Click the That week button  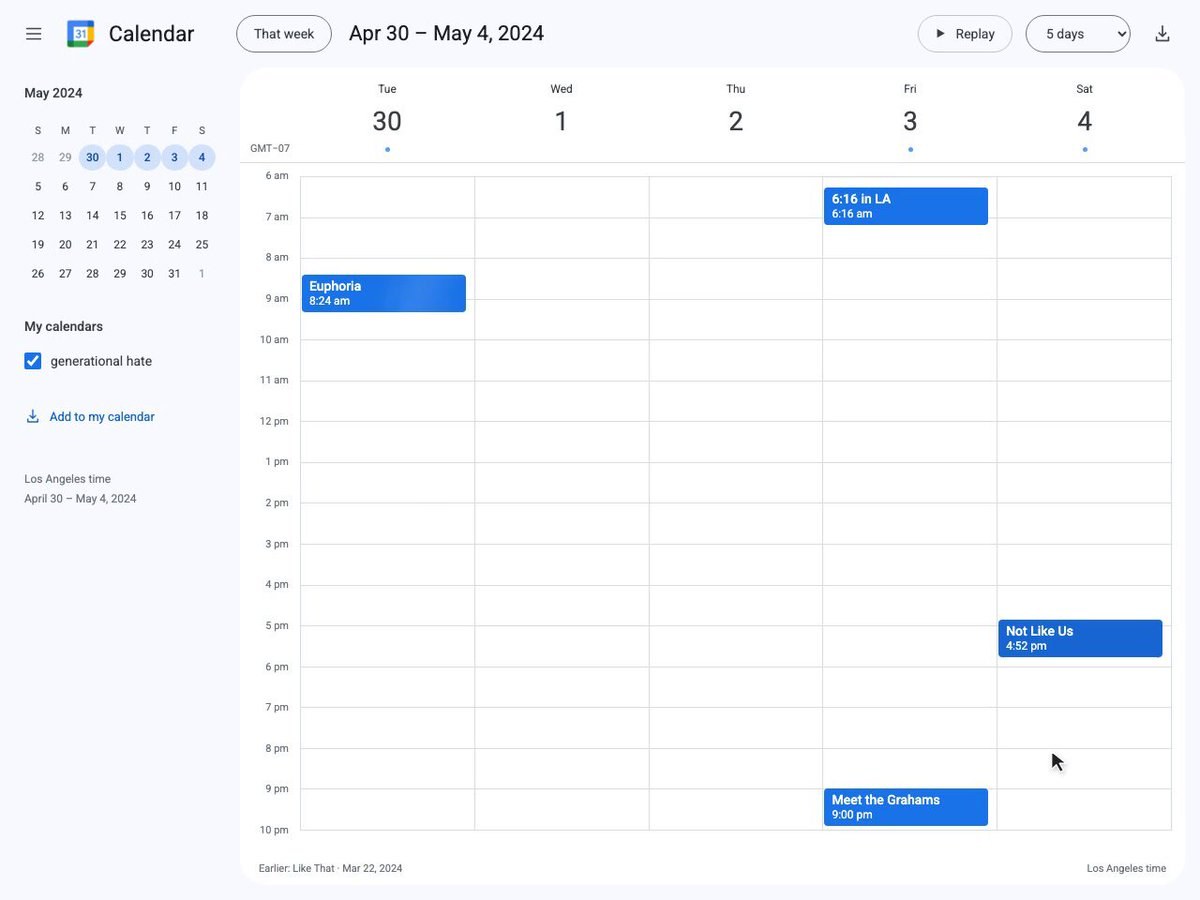284,34
